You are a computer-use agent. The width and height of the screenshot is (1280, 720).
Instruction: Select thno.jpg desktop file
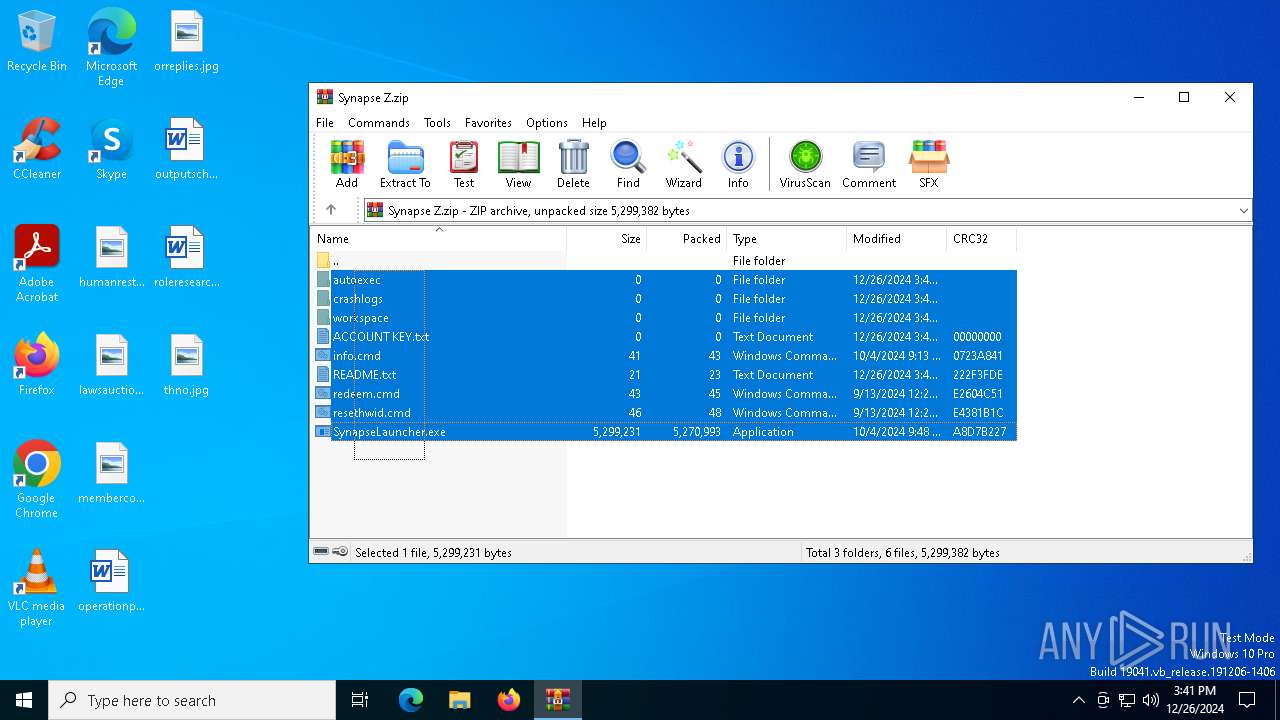[187, 365]
